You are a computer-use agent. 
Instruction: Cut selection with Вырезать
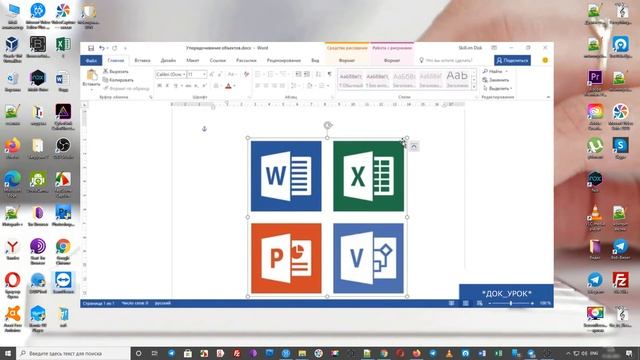point(116,71)
